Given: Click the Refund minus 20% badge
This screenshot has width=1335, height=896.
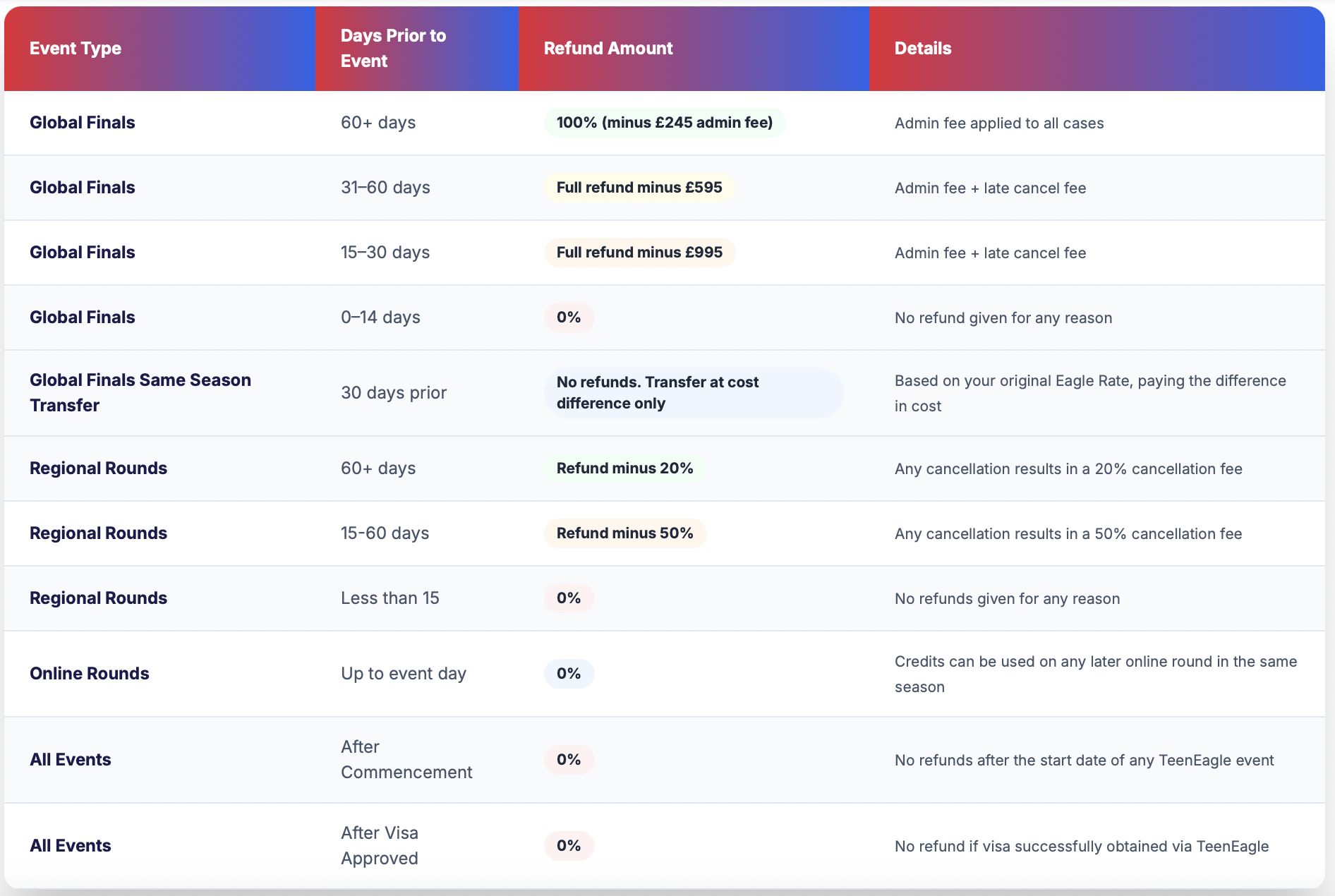Looking at the screenshot, I should click(624, 468).
